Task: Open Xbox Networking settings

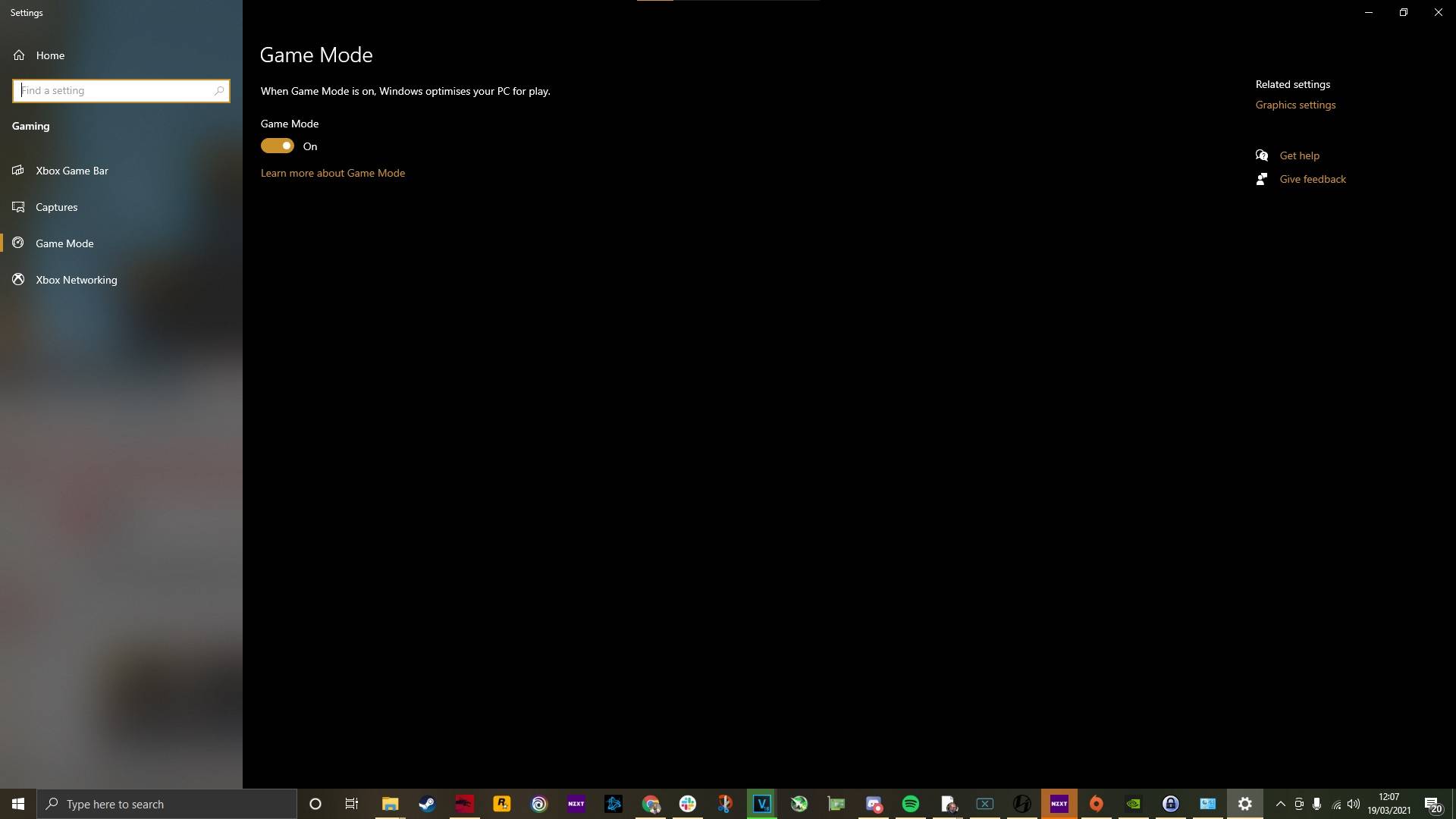Action: click(76, 279)
